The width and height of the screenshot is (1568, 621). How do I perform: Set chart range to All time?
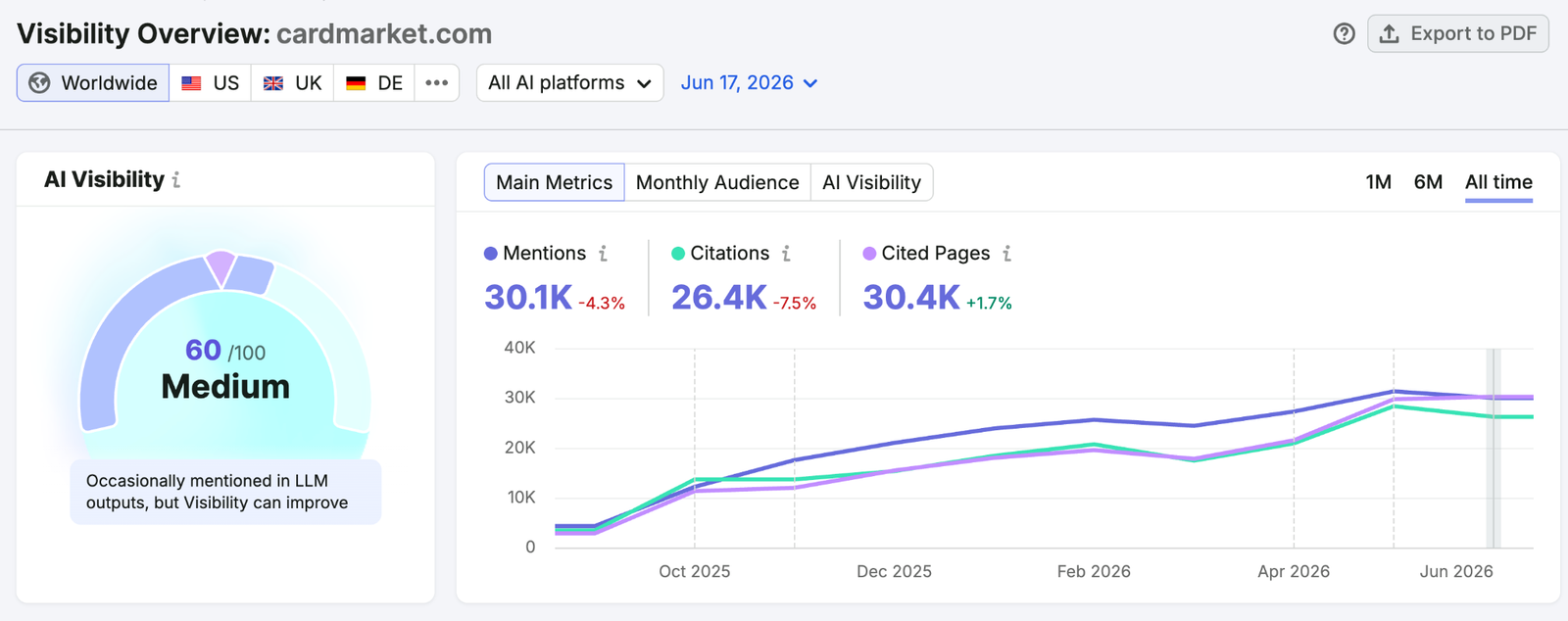pyautogui.click(x=1498, y=182)
